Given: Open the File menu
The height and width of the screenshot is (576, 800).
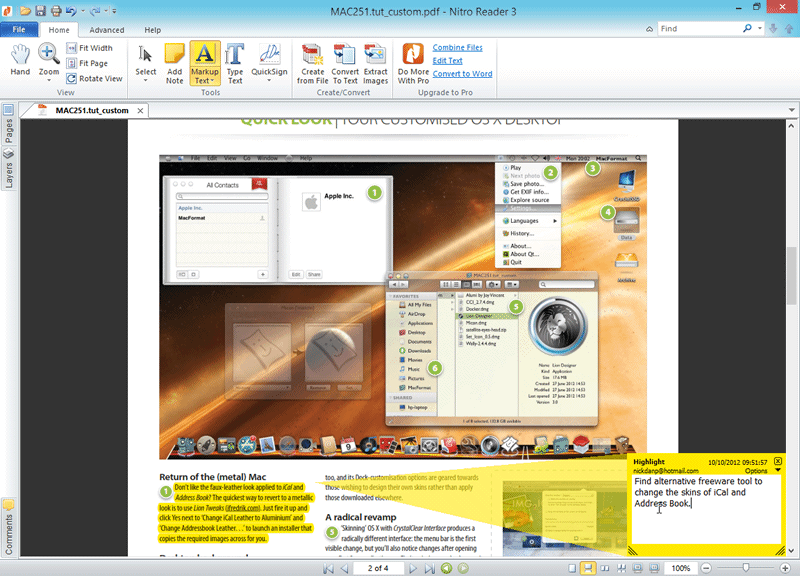Looking at the screenshot, I should click(19, 29).
